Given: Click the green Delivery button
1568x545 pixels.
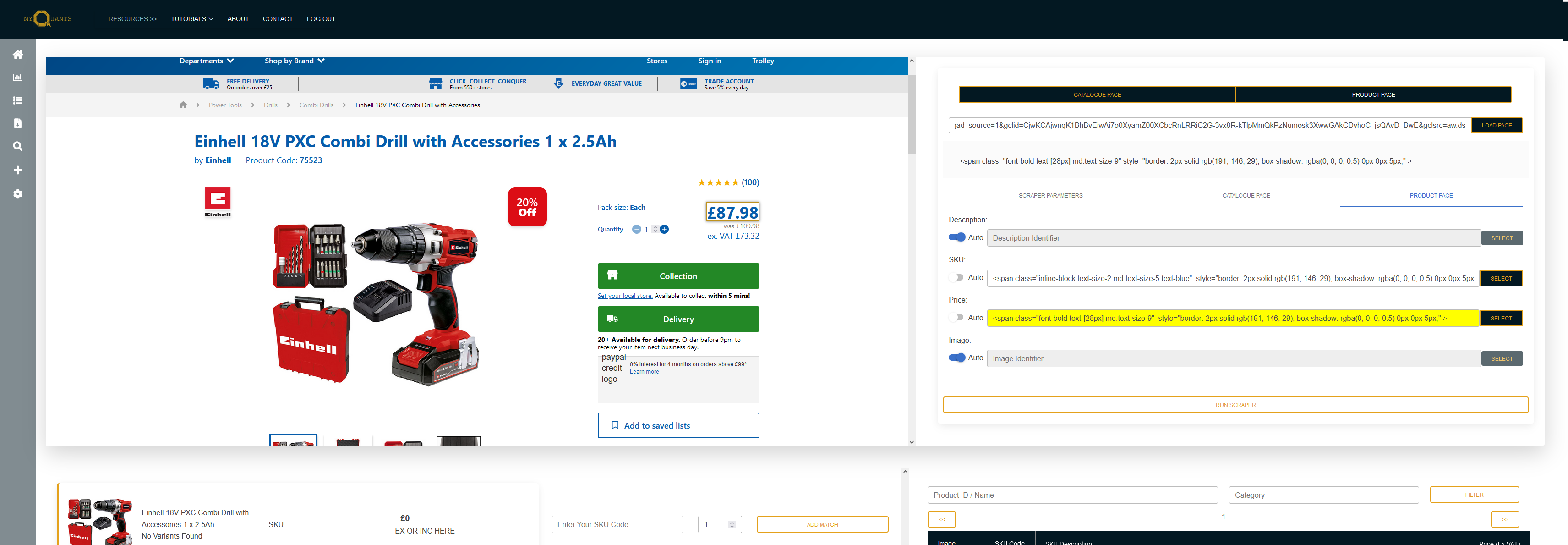Looking at the screenshot, I should point(678,319).
